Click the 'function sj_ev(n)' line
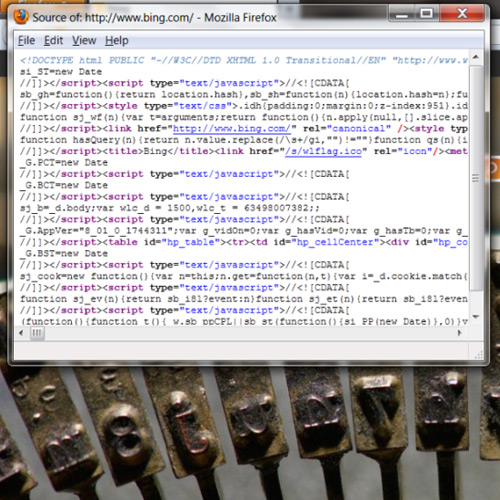500x500 pixels. coord(244,299)
